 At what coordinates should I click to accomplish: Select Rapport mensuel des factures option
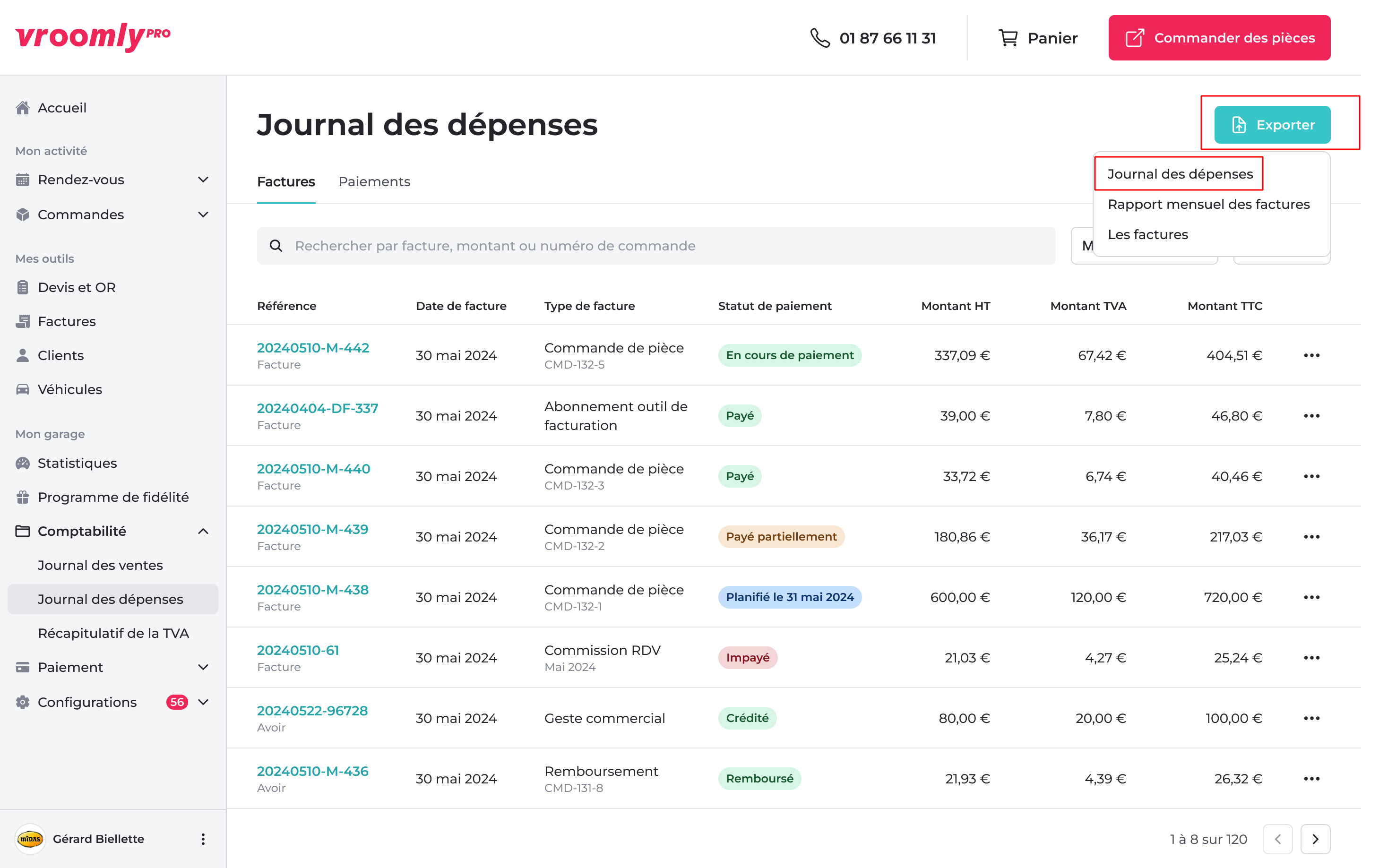[1208, 204]
